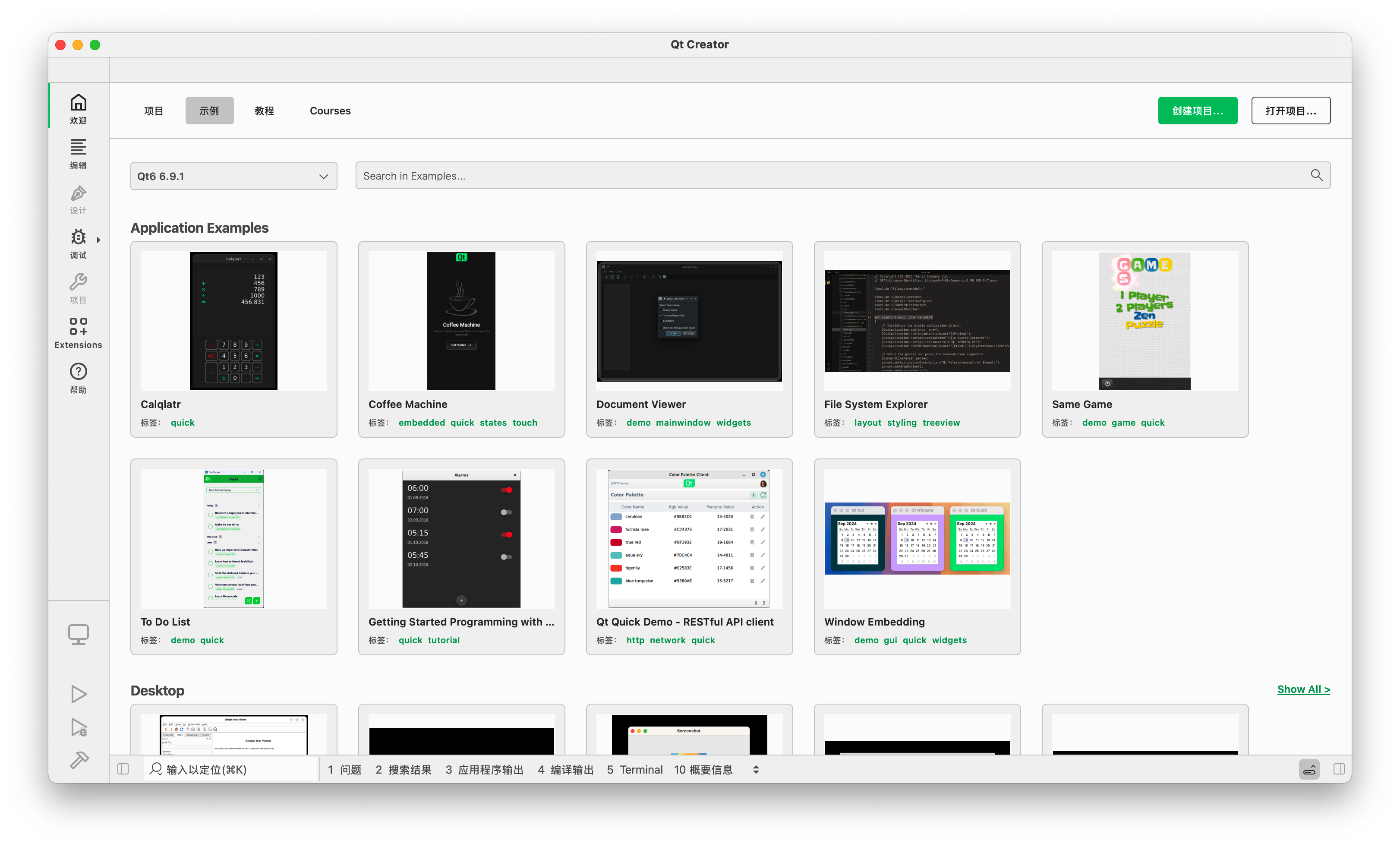Click the layout tag on File System Explorer
Viewport: 1400px width, 847px height.
coord(867,422)
